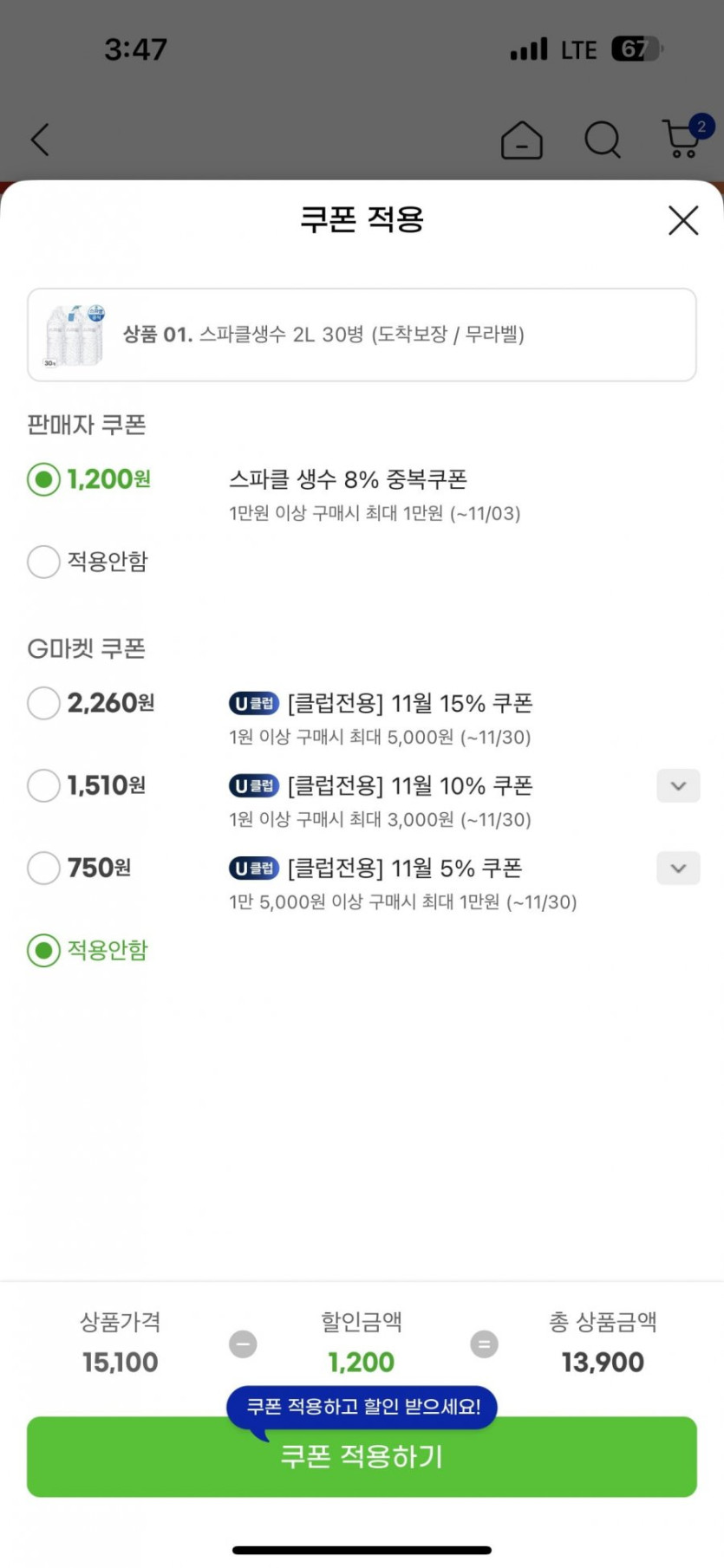This screenshot has width=724, height=1568.
Task: Choose the 750원 5% coupon radio
Action: (43, 868)
